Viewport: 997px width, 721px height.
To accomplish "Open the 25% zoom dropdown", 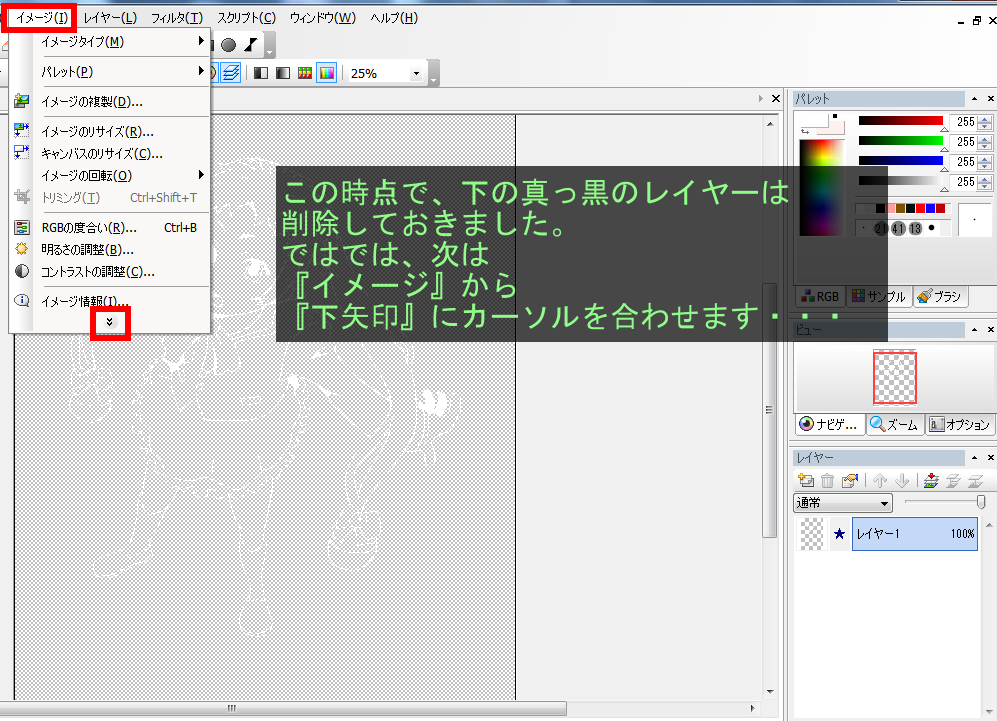I will (416, 73).
